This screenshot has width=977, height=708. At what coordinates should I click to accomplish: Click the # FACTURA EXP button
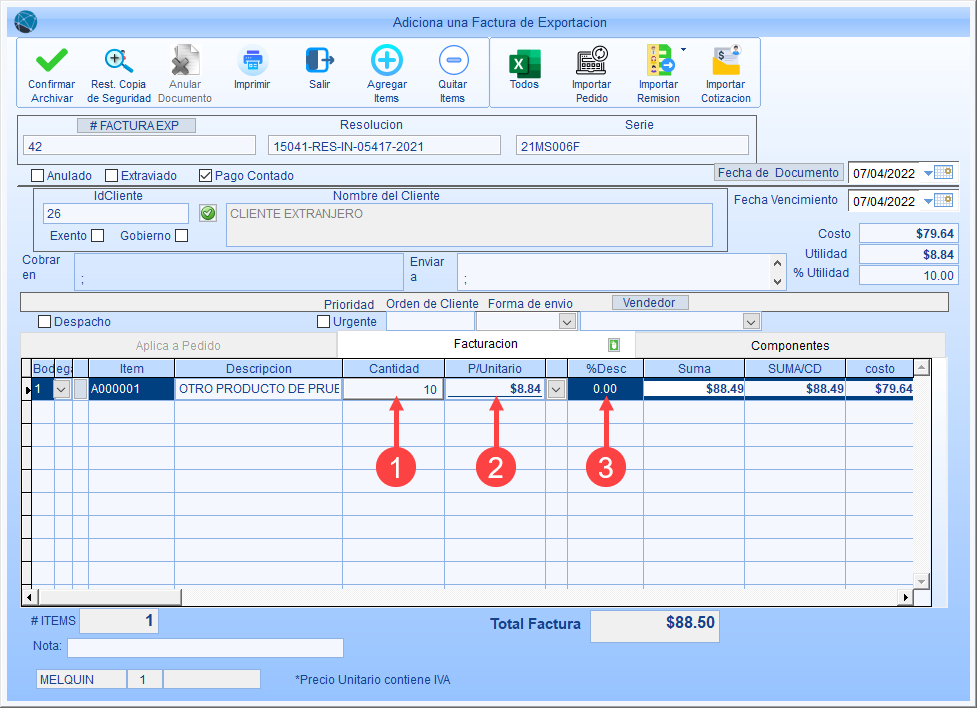pyautogui.click(x=136, y=125)
